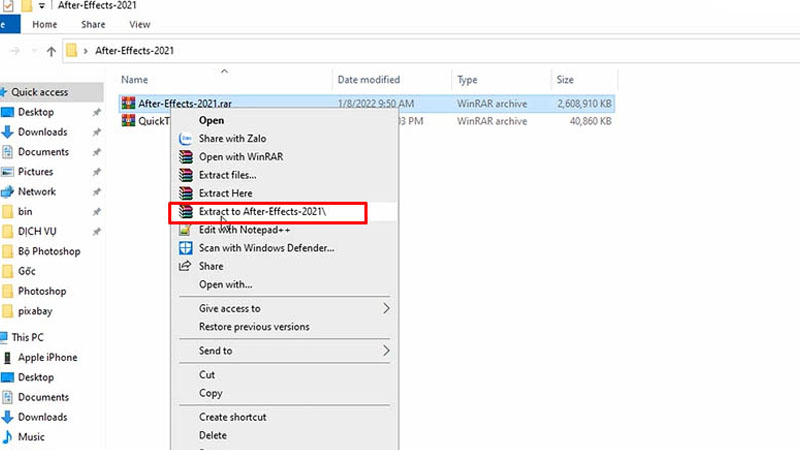Click the Network icon in sidebar

(x=7, y=192)
